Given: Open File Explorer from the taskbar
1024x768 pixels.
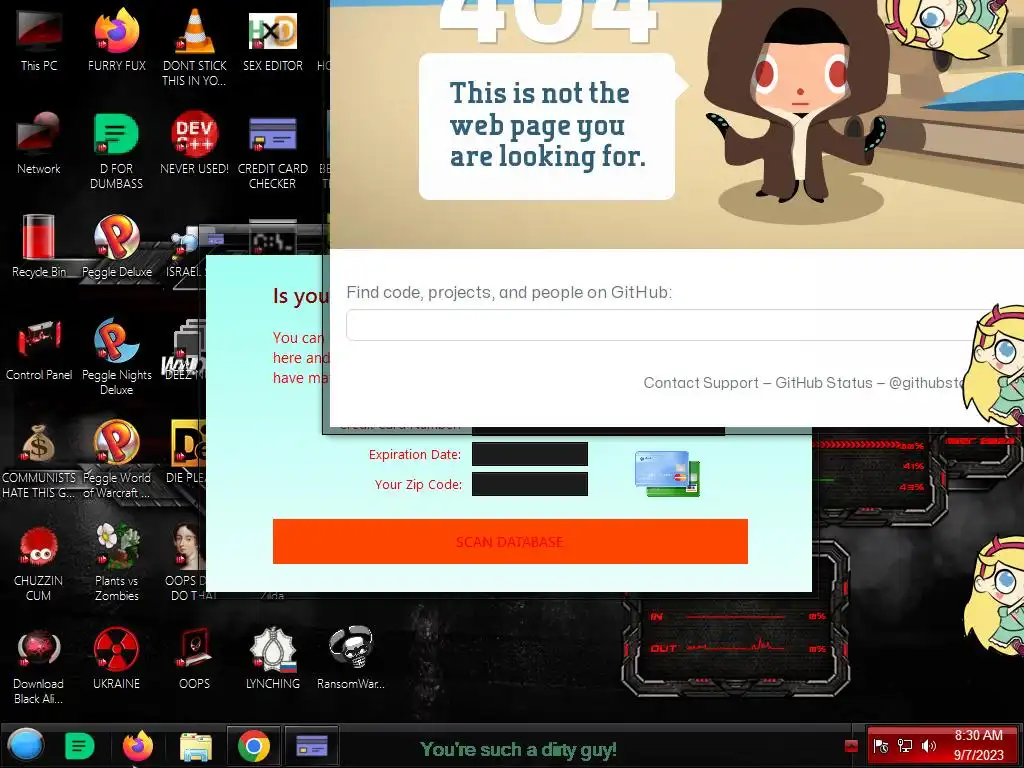Looking at the screenshot, I should coord(195,746).
